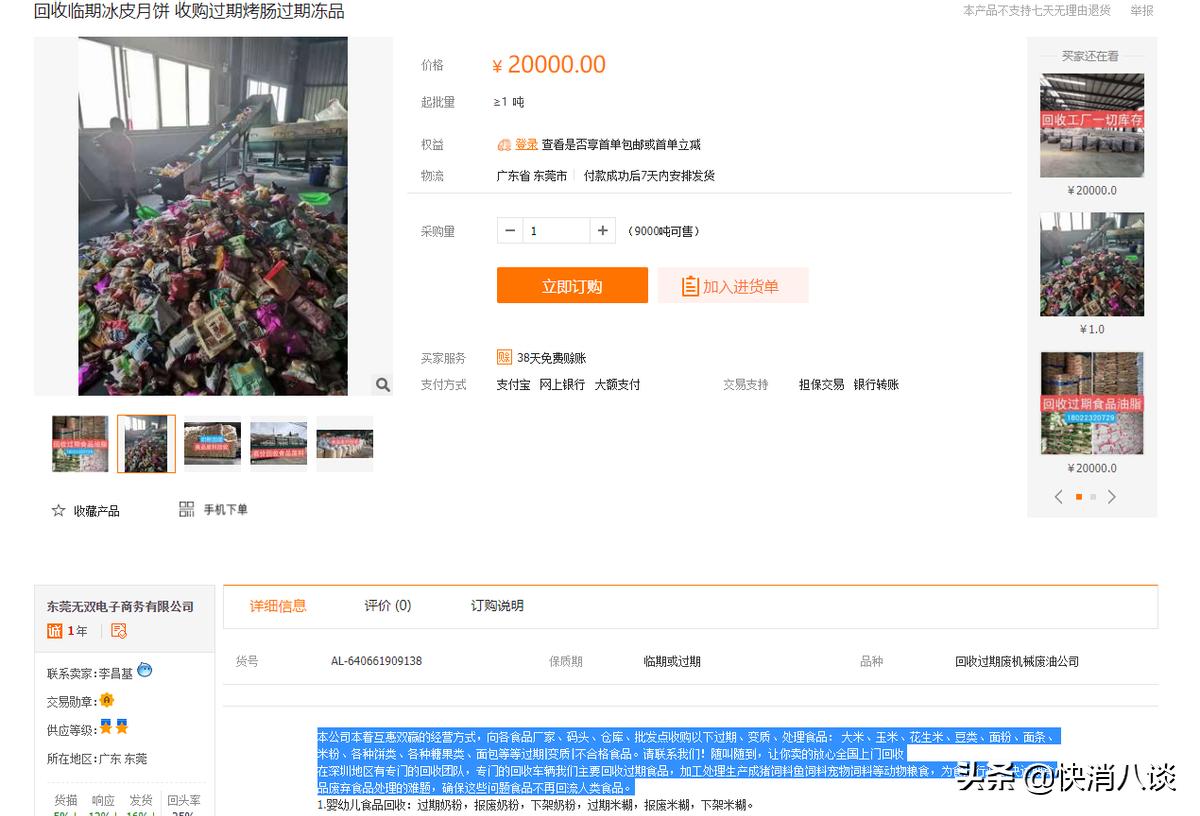Click the QR code icon for 手机下单
Image resolution: width=1200 pixels, height=816 pixels.
(187, 509)
